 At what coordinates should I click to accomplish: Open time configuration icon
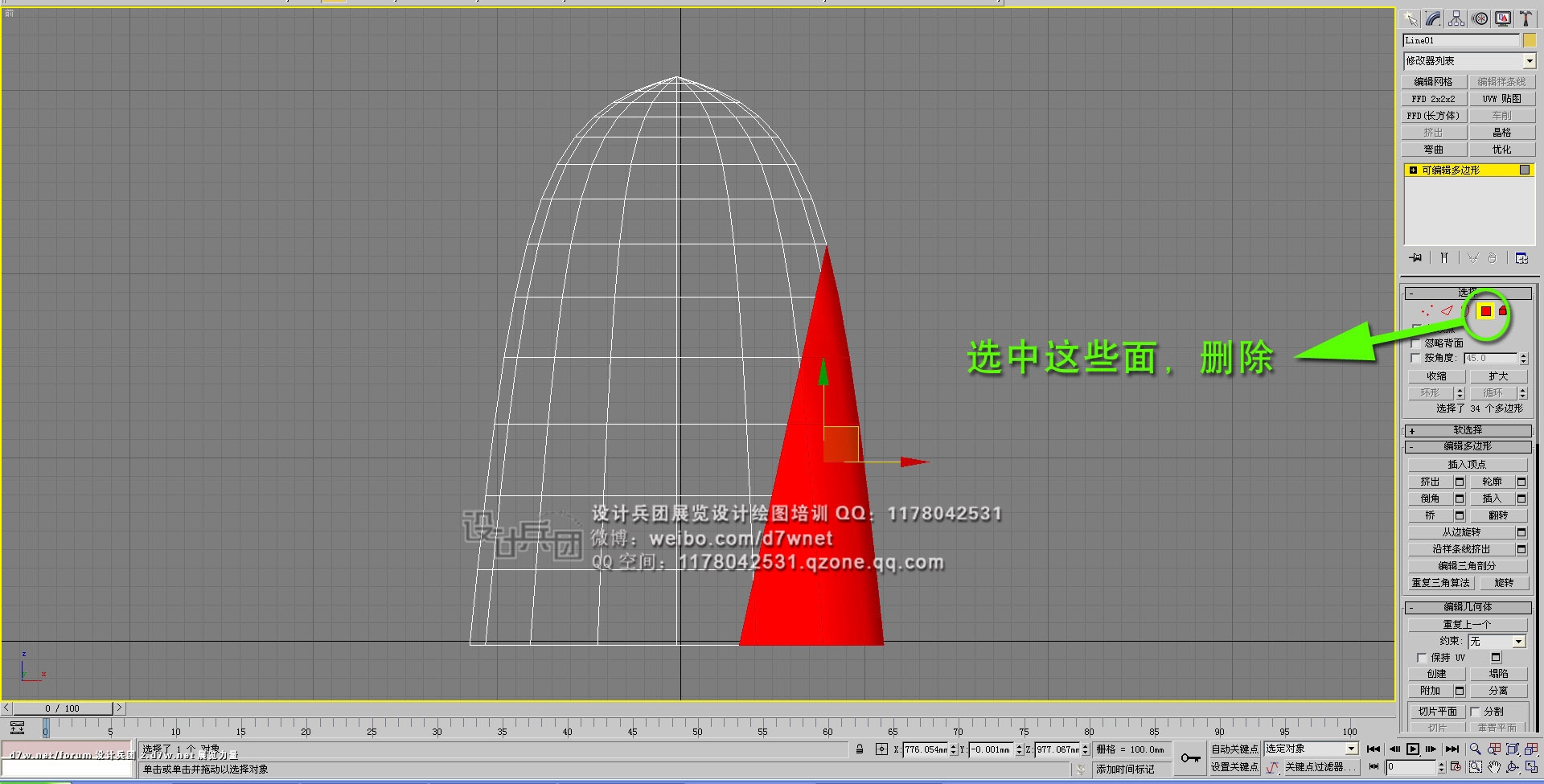tap(1456, 767)
